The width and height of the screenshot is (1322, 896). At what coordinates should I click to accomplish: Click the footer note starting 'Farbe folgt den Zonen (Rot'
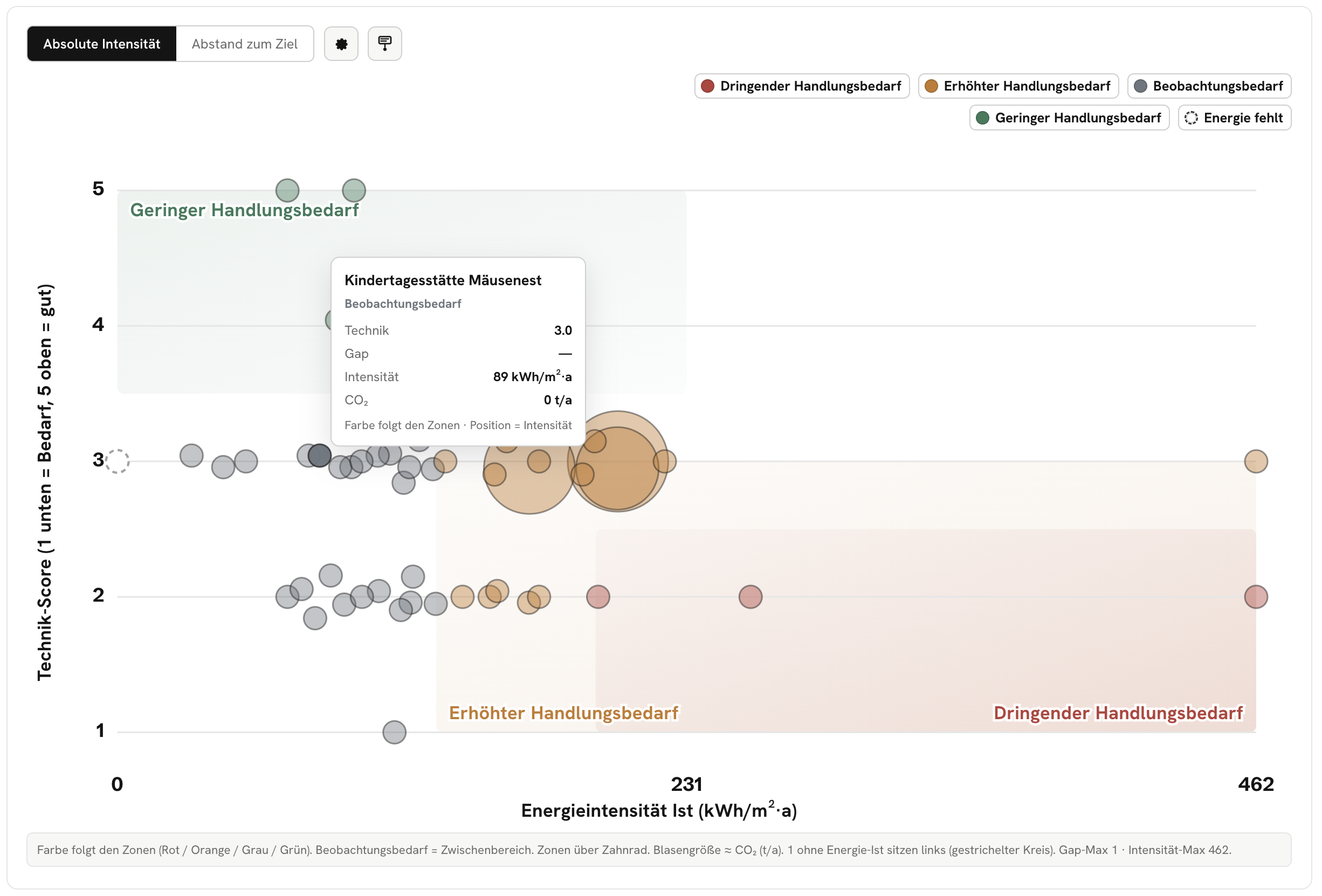coord(659,850)
